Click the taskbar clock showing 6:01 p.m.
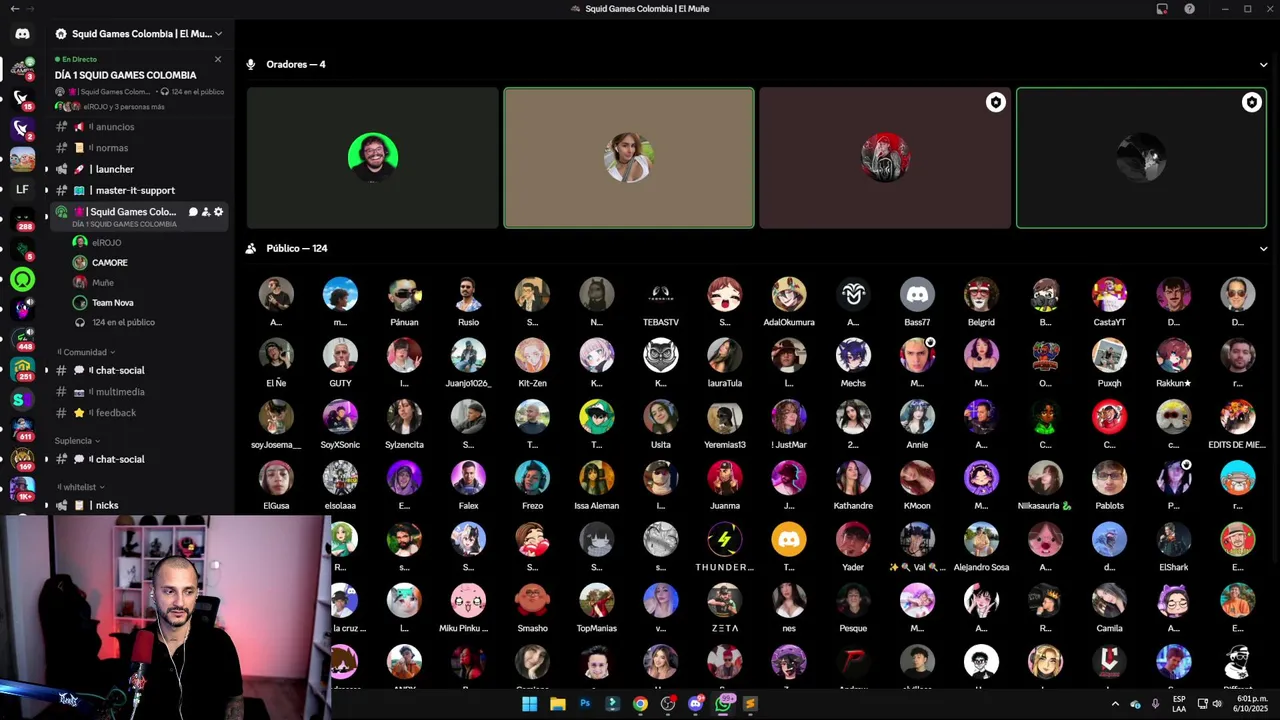Screen dimensions: 1280x720 1252,704
